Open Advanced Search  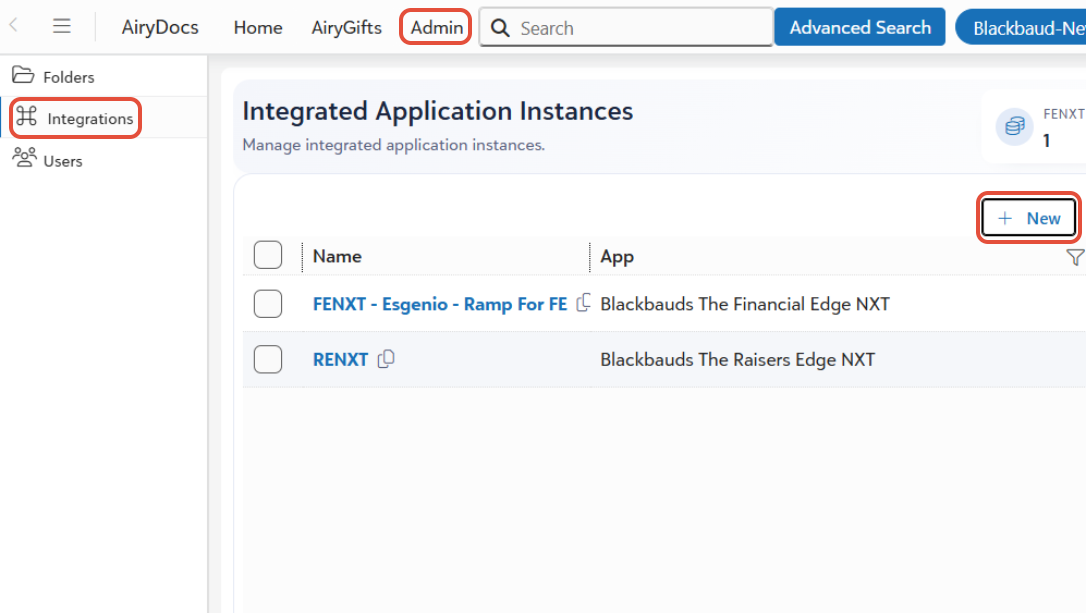click(860, 28)
